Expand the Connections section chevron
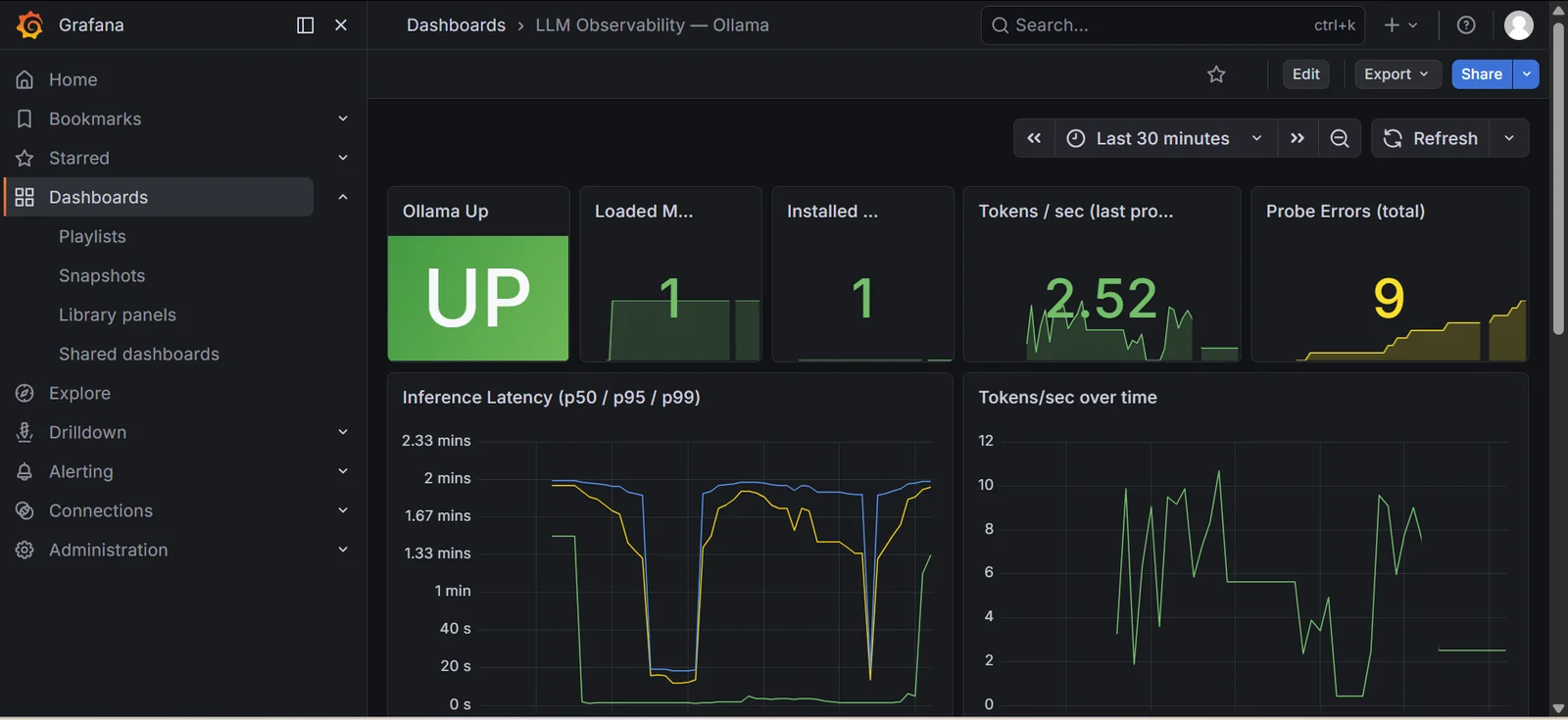This screenshot has width=1568, height=720. [x=343, y=510]
